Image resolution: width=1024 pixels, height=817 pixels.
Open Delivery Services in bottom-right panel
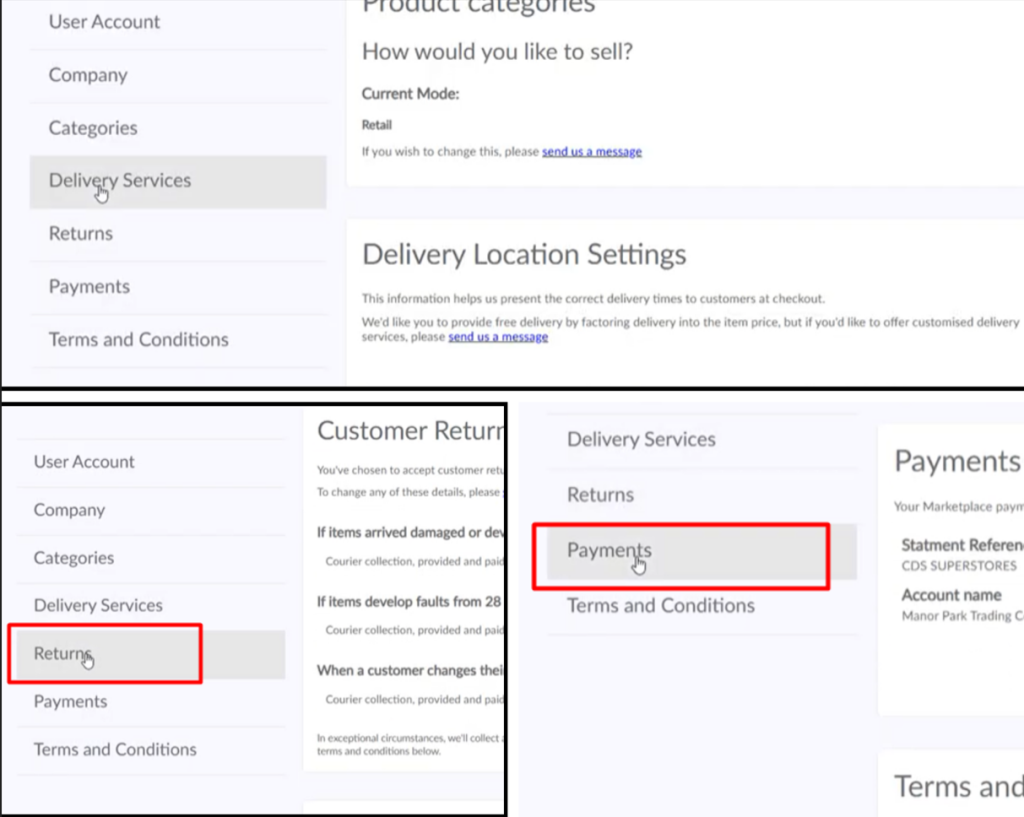(x=702, y=440)
